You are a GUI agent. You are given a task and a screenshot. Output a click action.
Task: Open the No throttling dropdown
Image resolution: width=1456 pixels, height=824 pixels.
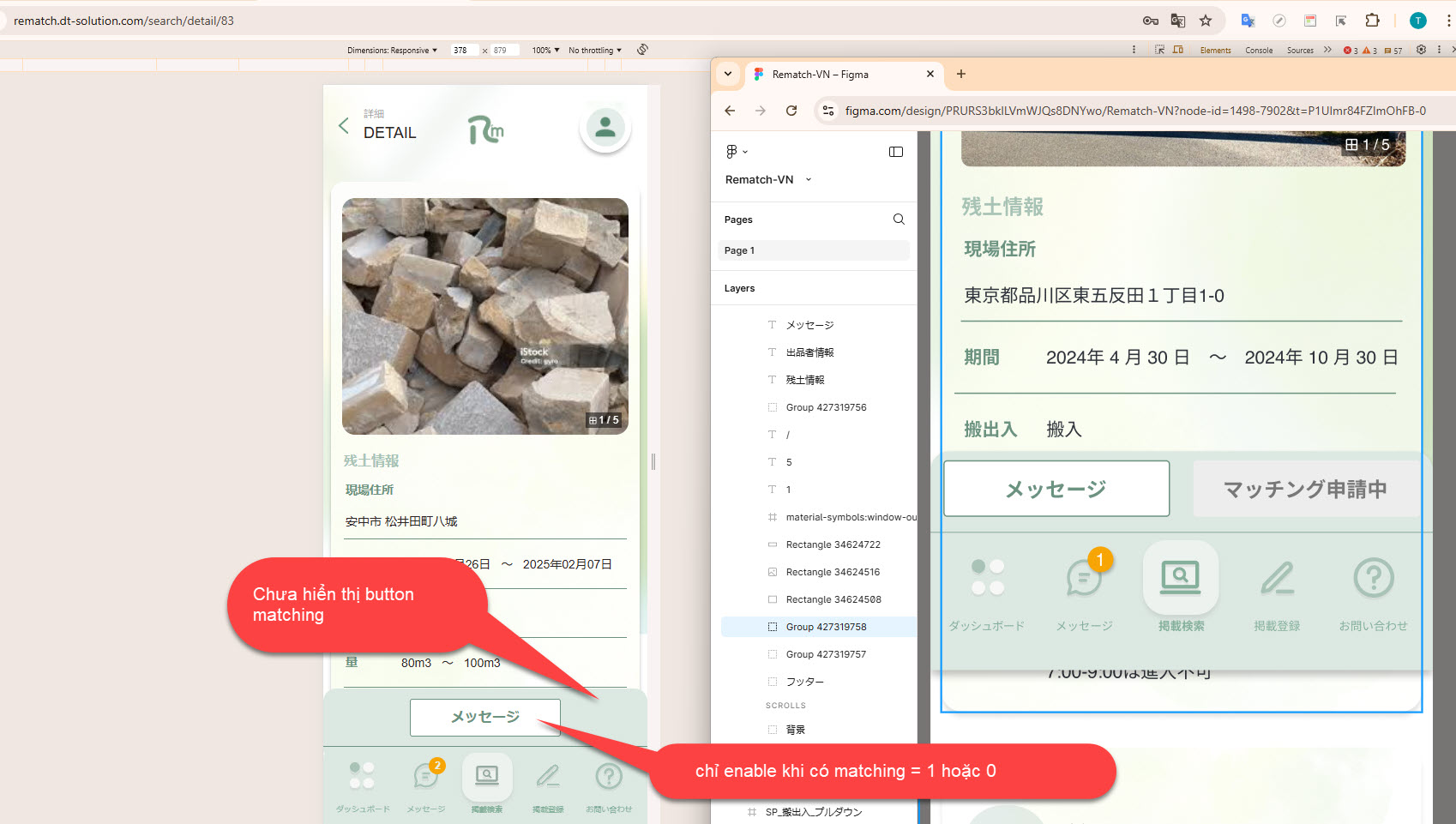coord(594,51)
